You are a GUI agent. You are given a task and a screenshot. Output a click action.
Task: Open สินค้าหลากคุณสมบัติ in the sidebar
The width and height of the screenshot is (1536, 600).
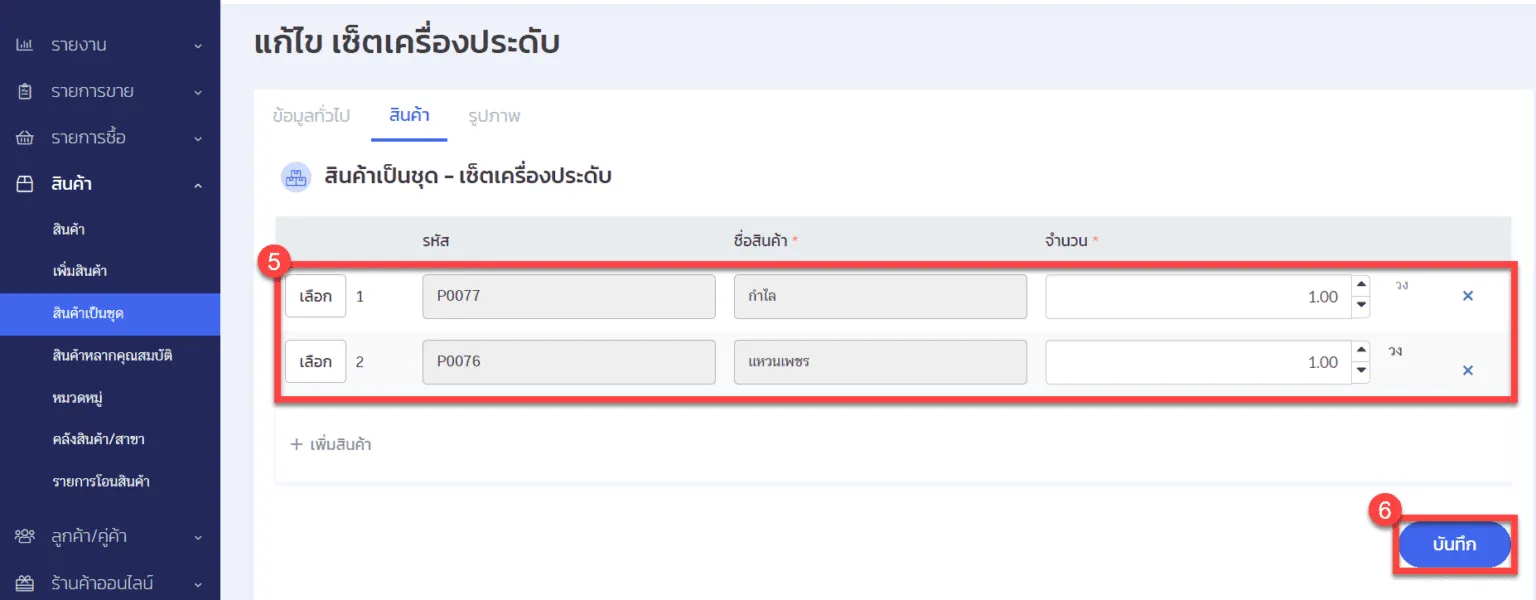112,355
